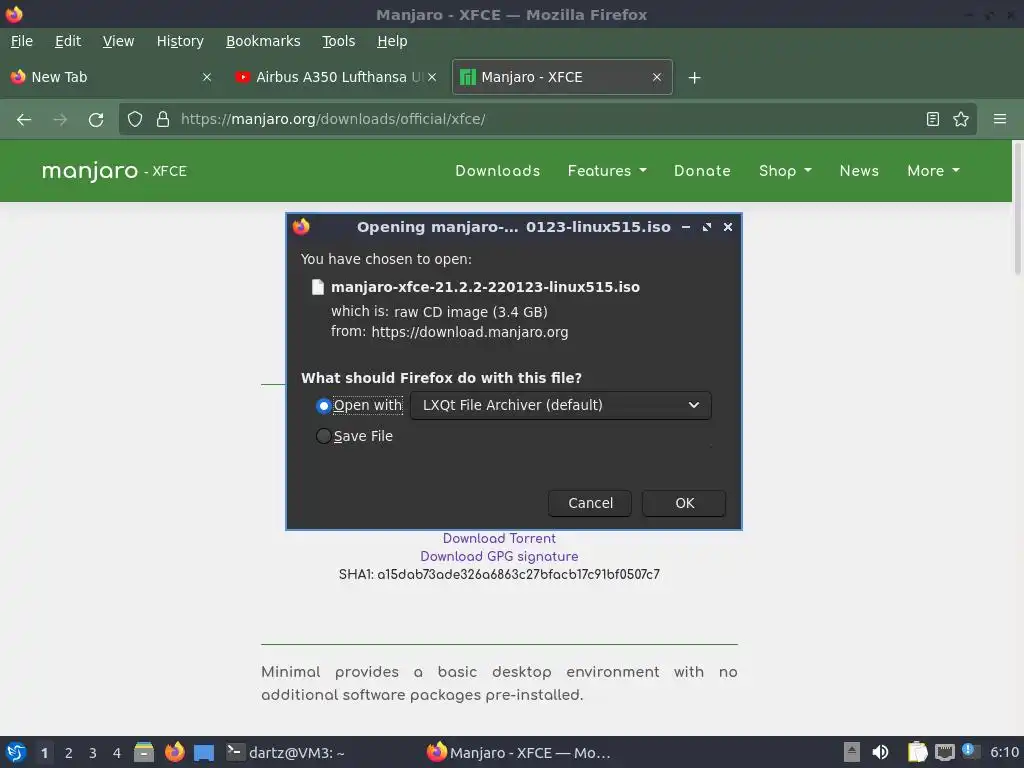Bookmark this page with star icon

[x=961, y=119]
